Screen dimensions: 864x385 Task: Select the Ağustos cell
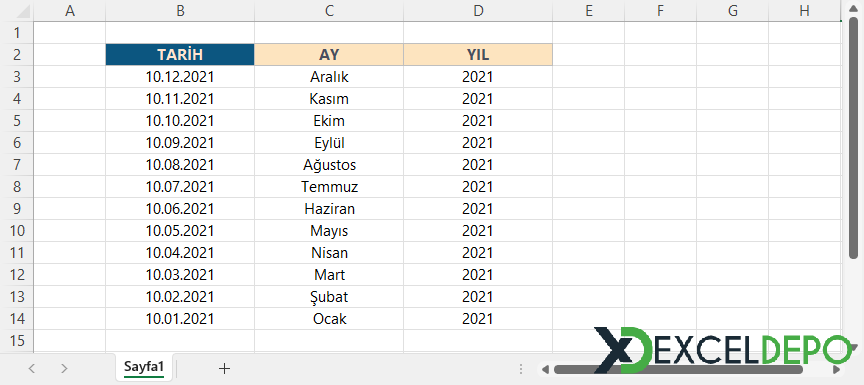tap(329, 165)
